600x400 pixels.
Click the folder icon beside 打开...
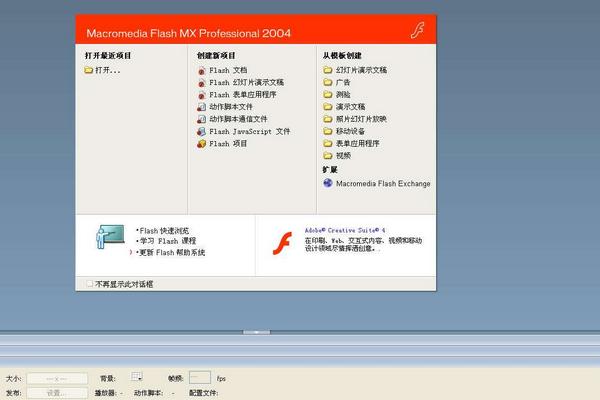click(88, 70)
